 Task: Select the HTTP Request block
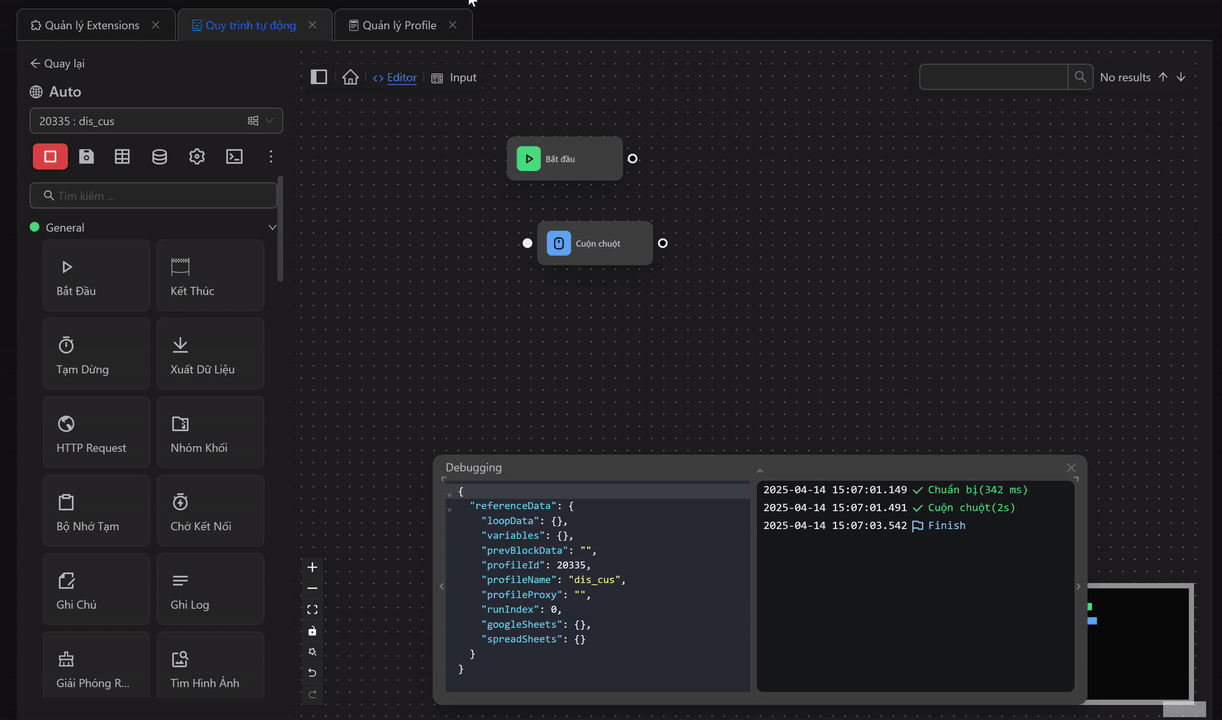pyautogui.click(x=96, y=432)
